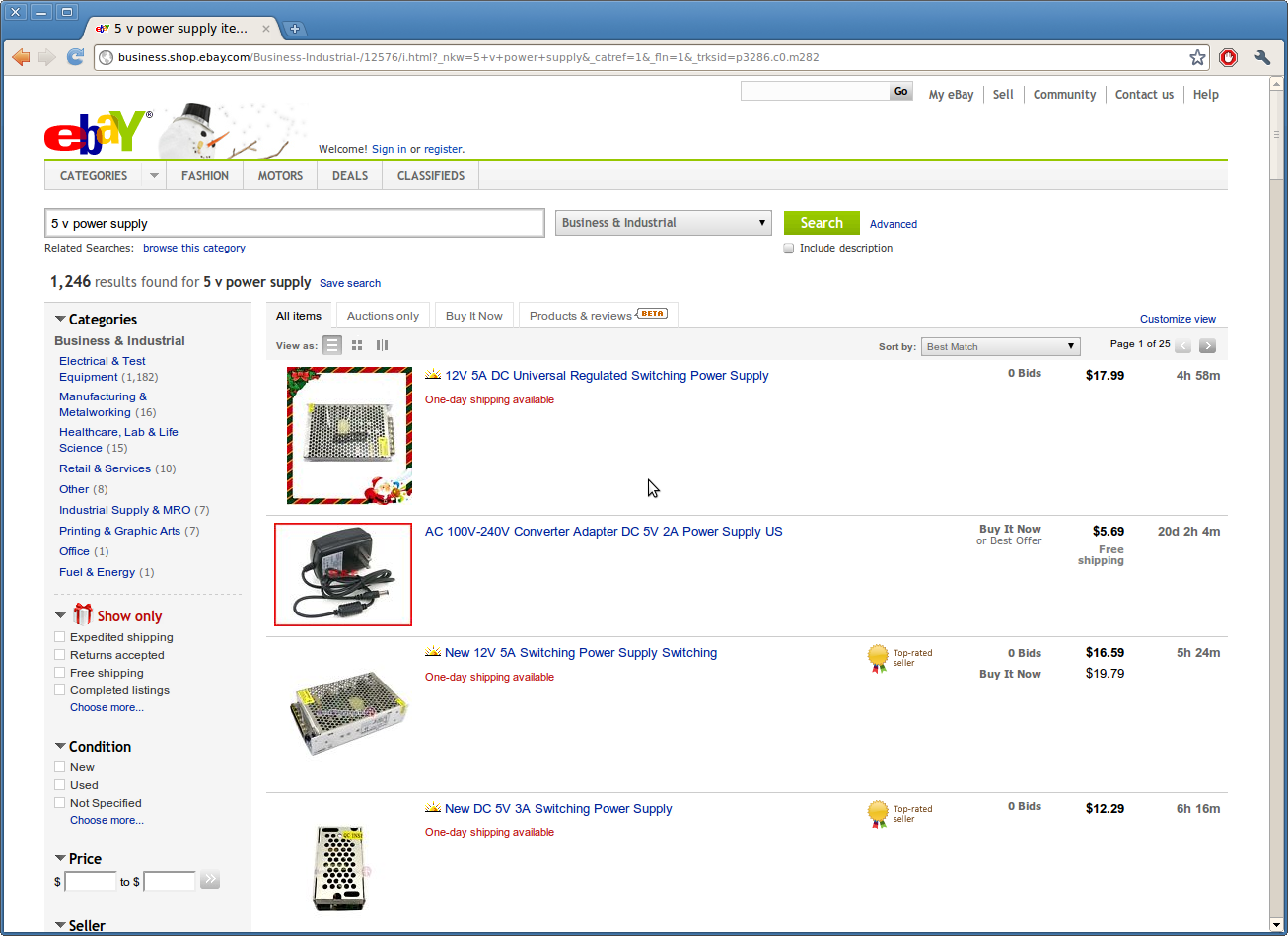Switch to the Auctions only tab
This screenshot has width=1288, height=936.
pos(383,315)
